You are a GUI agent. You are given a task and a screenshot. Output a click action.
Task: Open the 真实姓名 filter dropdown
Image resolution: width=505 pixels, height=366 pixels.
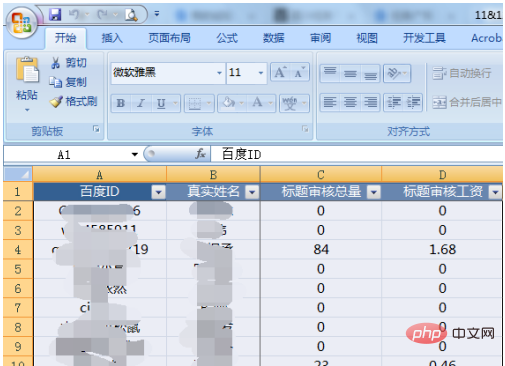tap(252, 192)
